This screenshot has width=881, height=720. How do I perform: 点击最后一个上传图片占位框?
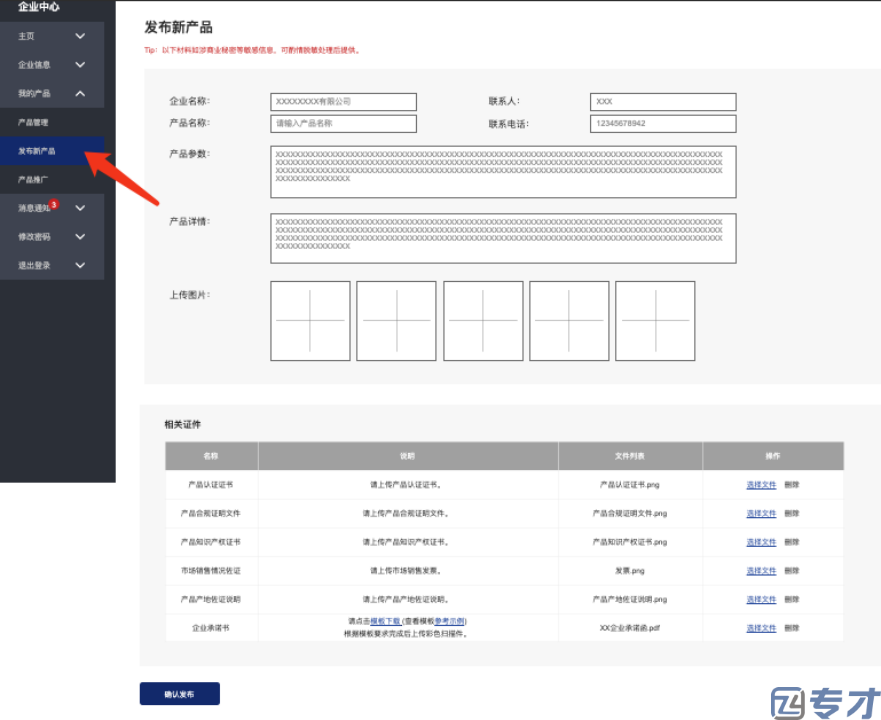655,320
